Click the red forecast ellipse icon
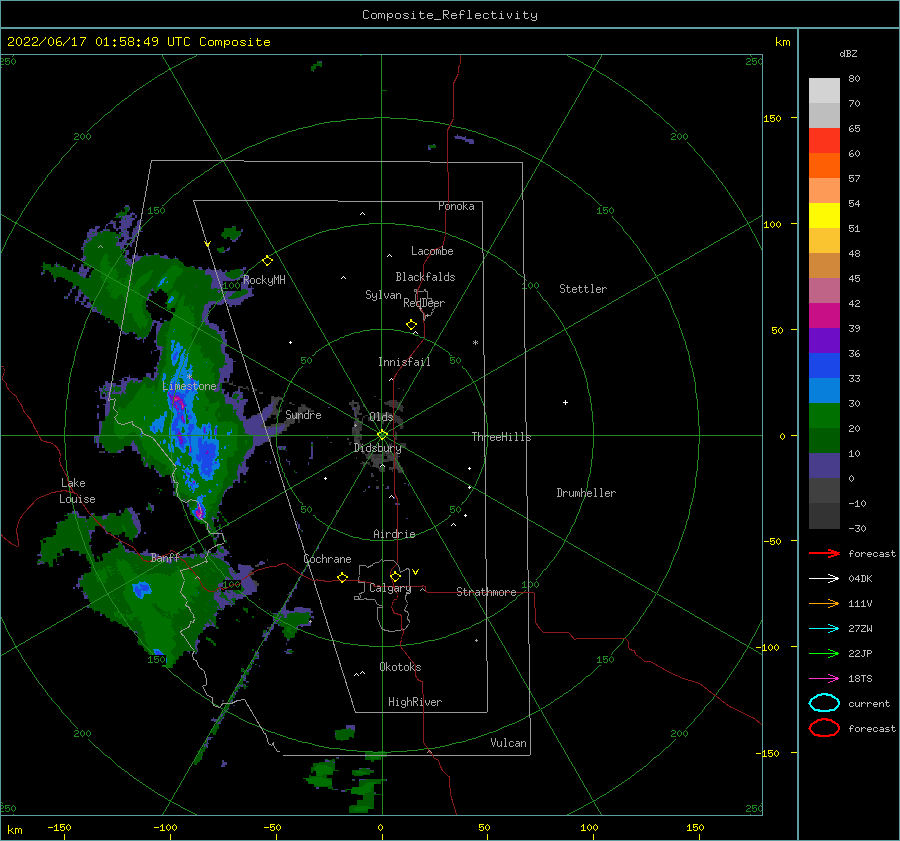The height and width of the screenshot is (841, 900). point(824,728)
